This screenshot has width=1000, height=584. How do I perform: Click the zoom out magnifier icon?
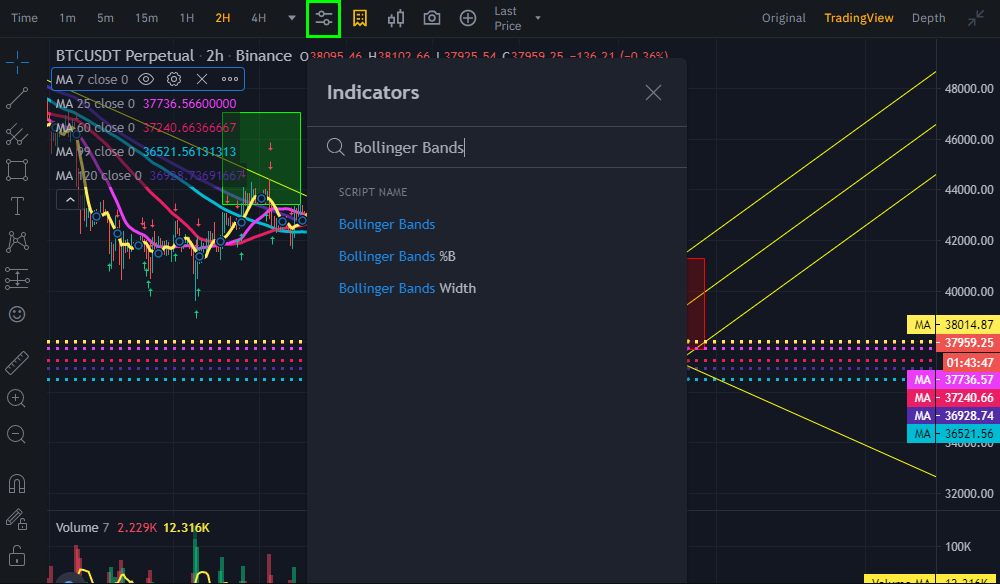[x=16, y=435]
